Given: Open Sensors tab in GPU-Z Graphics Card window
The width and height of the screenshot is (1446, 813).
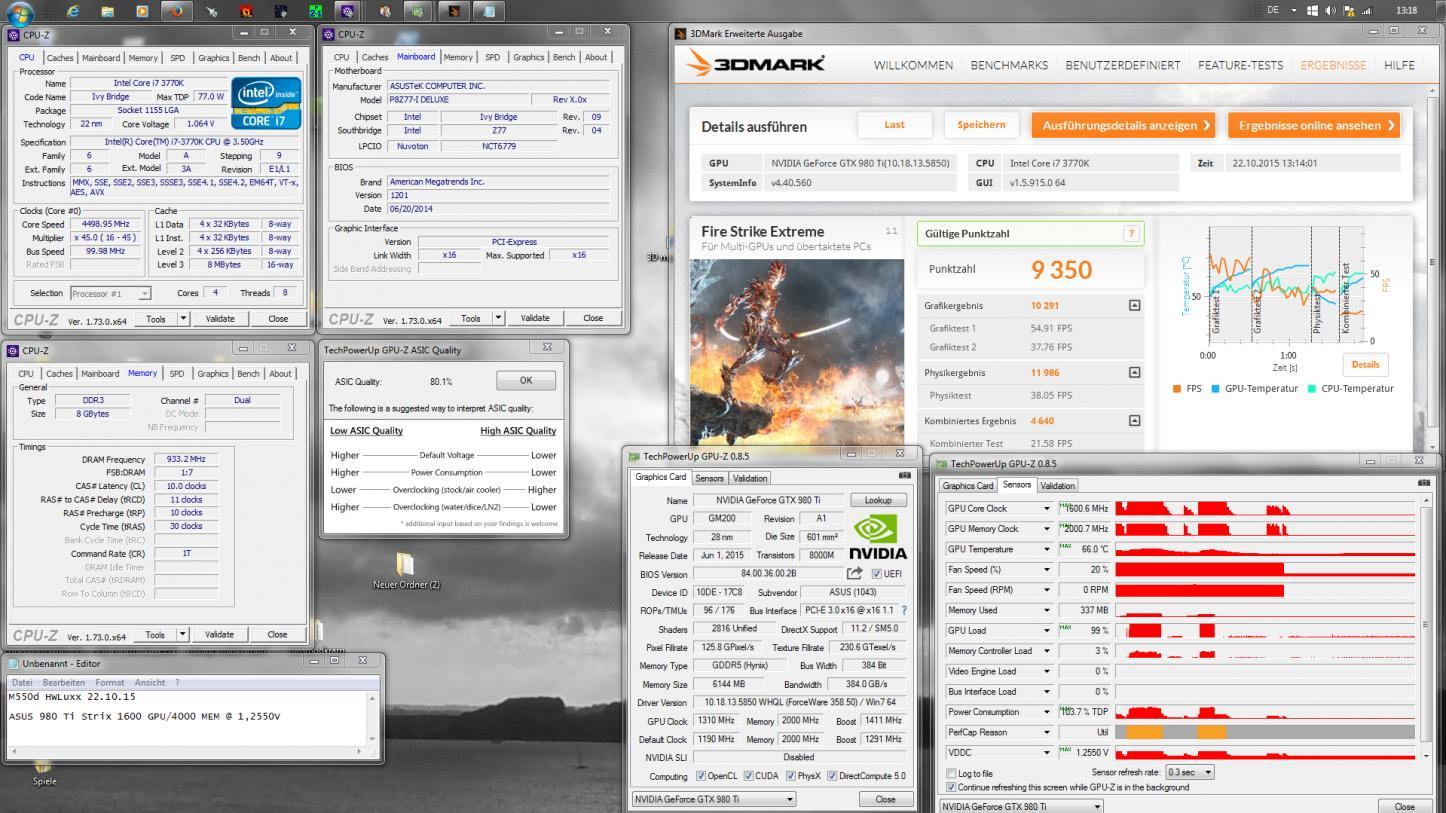Looking at the screenshot, I should 709,478.
